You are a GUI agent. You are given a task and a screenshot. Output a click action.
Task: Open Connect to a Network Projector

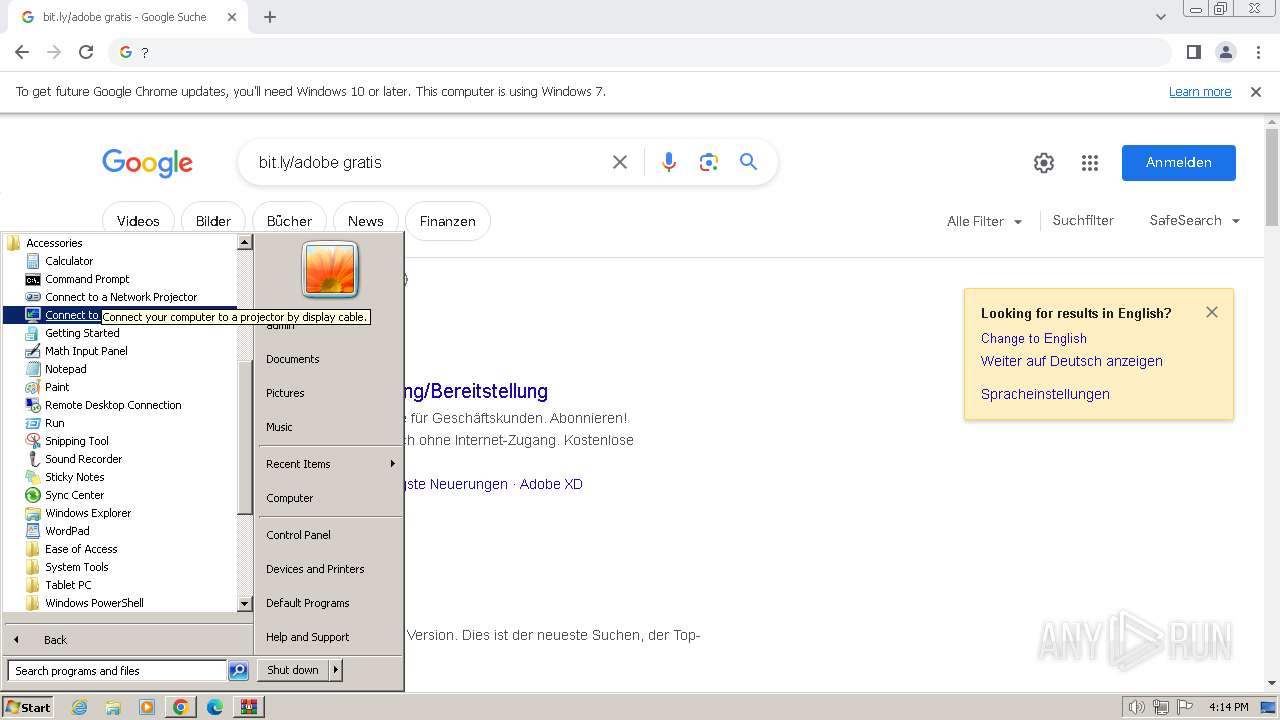[x=121, y=297]
